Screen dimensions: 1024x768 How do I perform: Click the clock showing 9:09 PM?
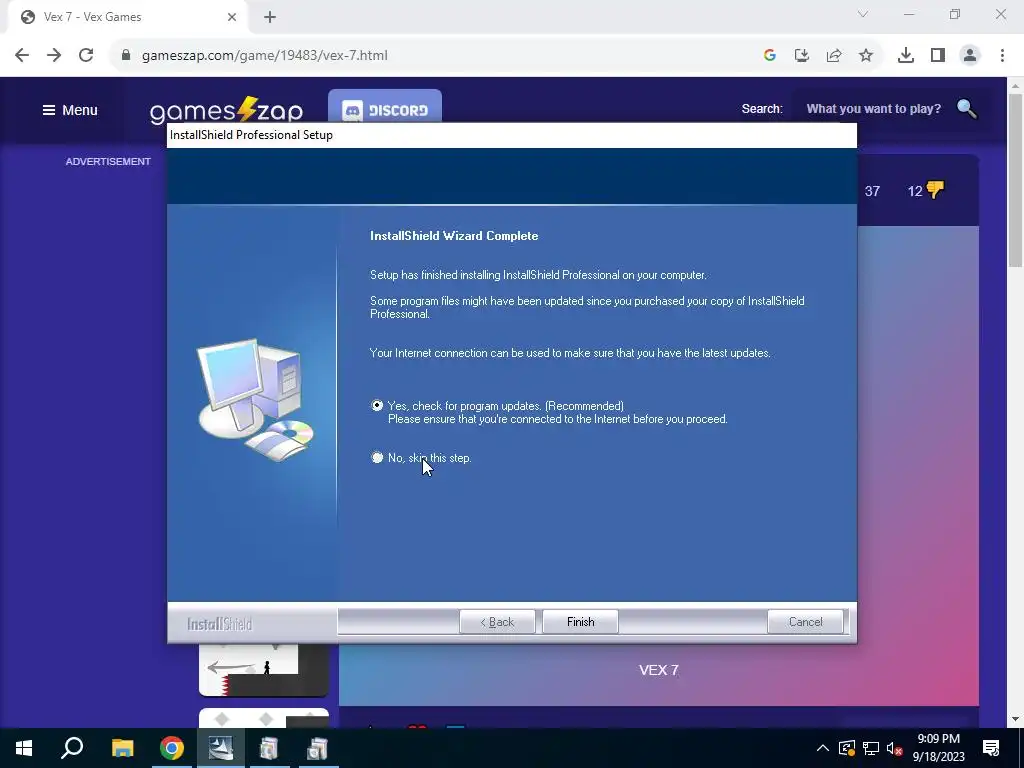click(x=938, y=748)
